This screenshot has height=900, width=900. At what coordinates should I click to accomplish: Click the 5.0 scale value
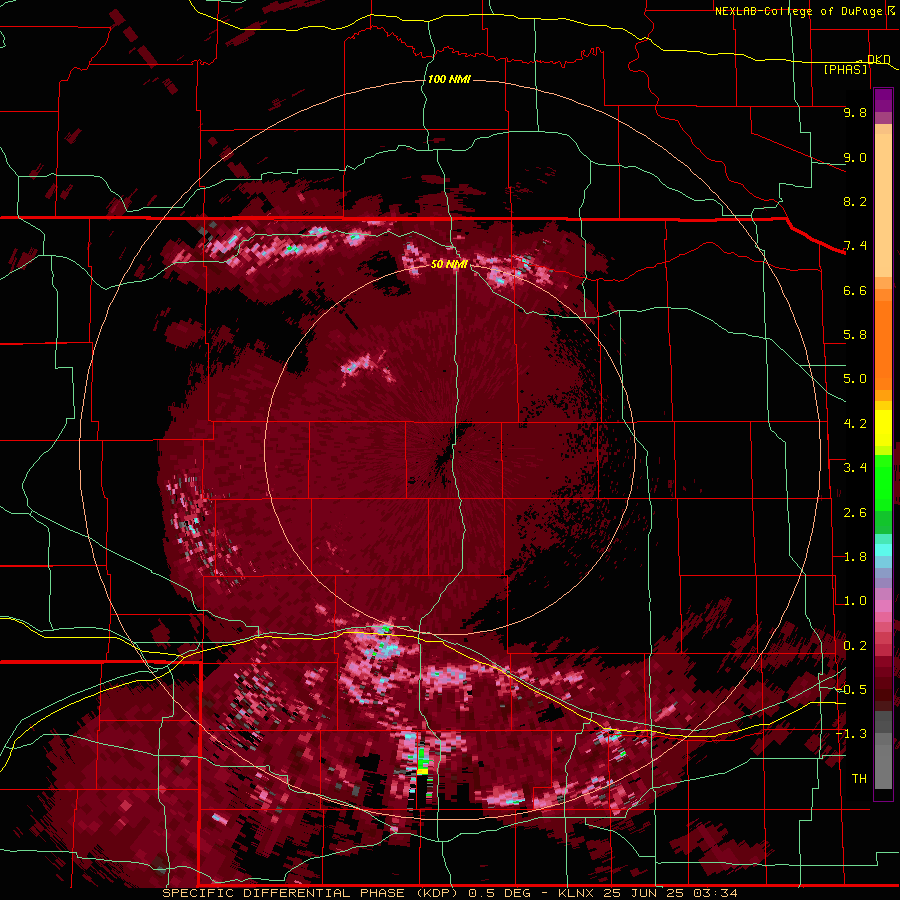click(855, 379)
